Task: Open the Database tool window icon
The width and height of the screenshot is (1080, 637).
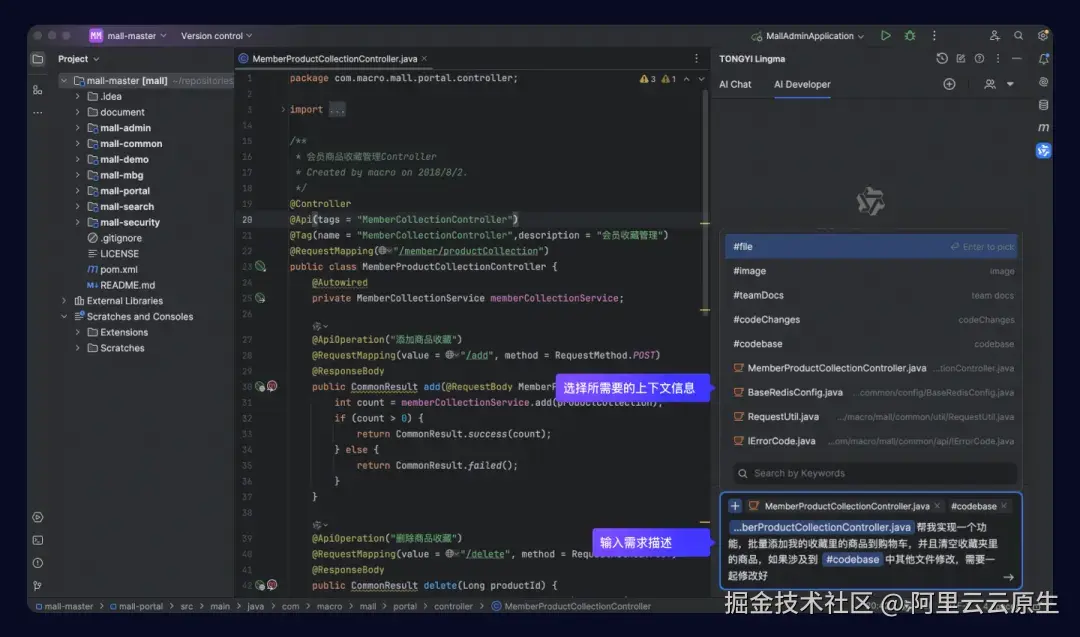Action: pyautogui.click(x=1043, y=105)
